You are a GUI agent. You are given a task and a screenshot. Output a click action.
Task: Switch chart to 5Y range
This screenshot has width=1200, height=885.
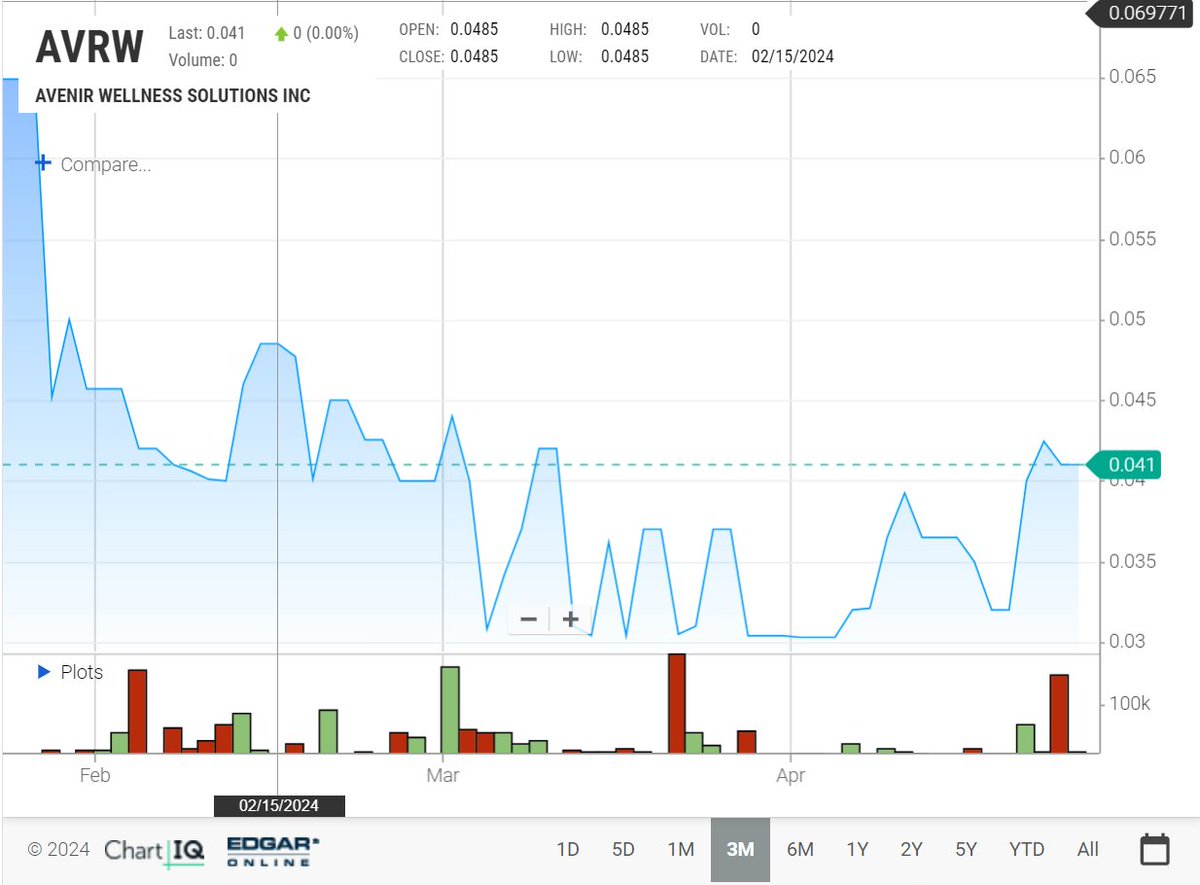point(965,850)
